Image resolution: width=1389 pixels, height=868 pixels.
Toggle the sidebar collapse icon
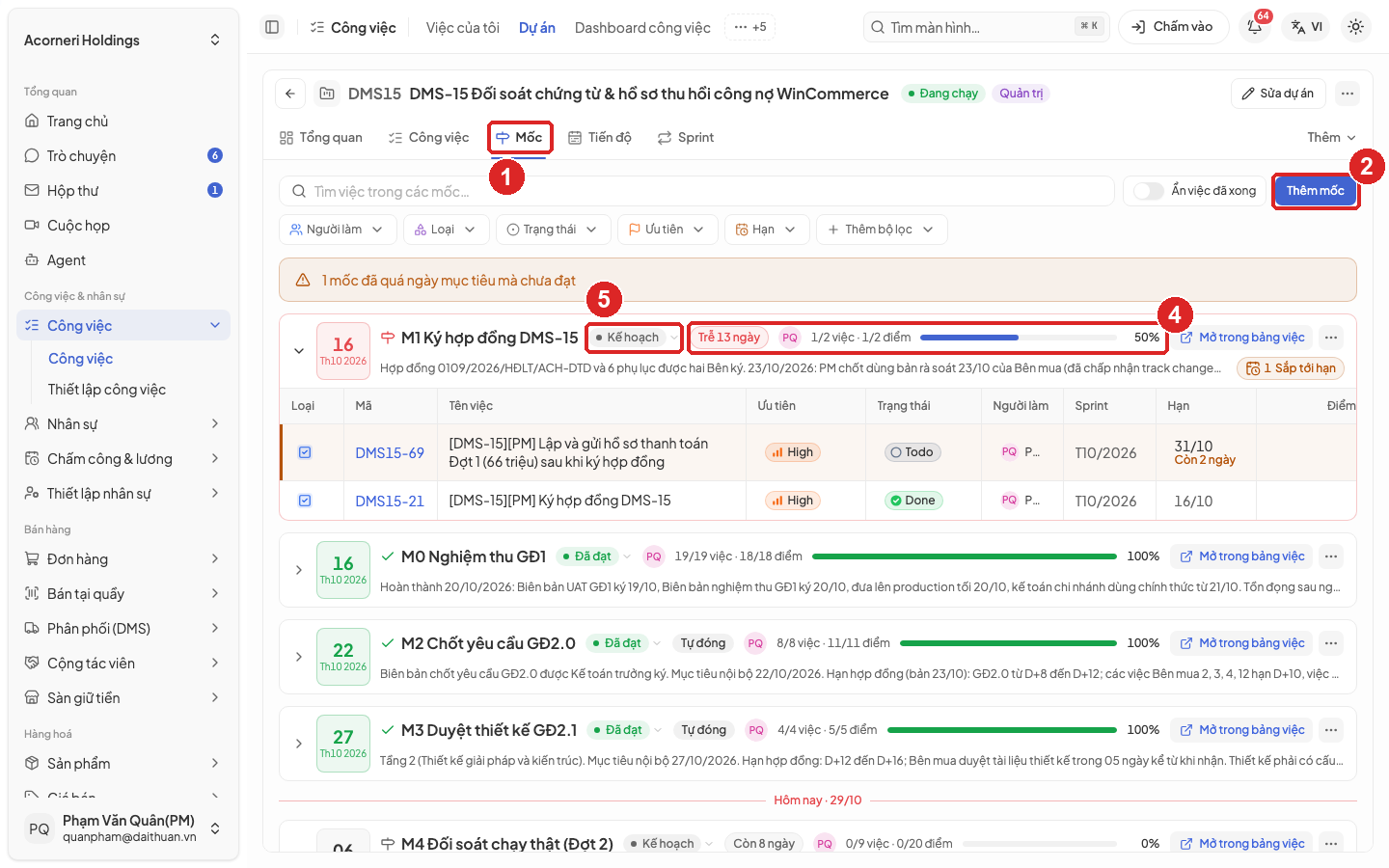[272, 27]
